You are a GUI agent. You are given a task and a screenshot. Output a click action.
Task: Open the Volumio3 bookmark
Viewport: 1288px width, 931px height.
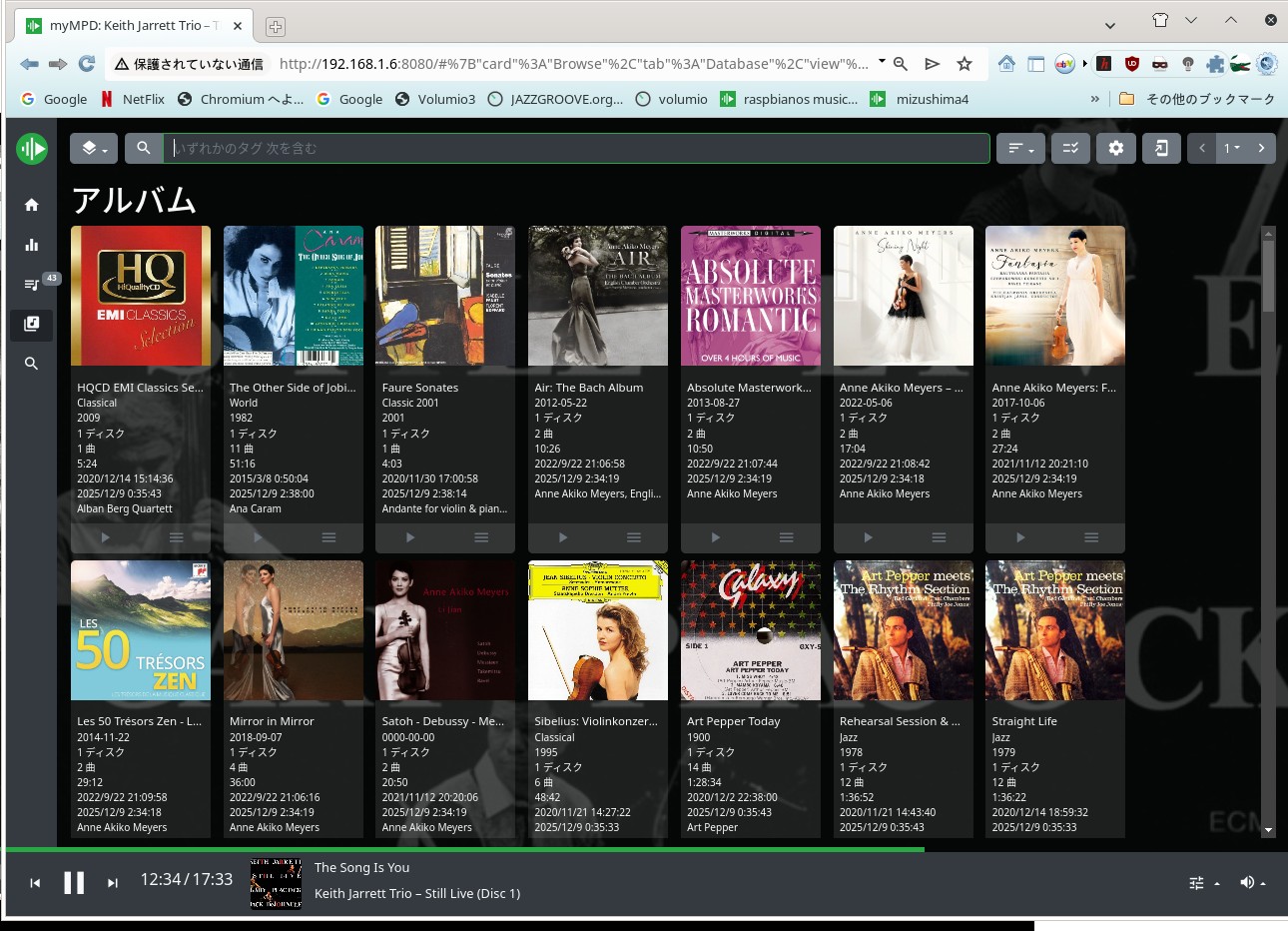coord(435,99)
